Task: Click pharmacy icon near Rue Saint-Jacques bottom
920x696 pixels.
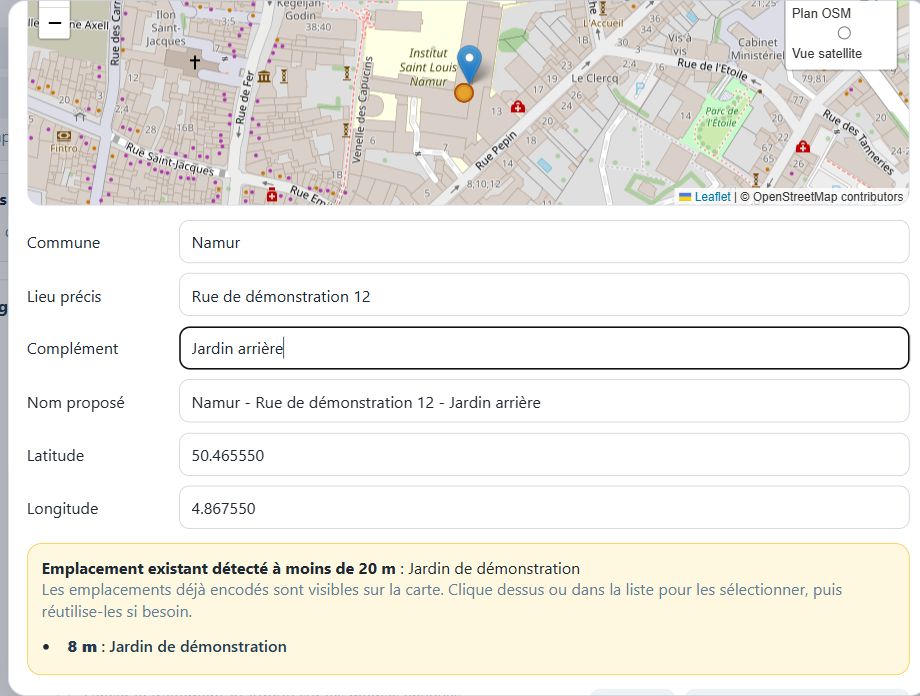Action: (272, 195)
